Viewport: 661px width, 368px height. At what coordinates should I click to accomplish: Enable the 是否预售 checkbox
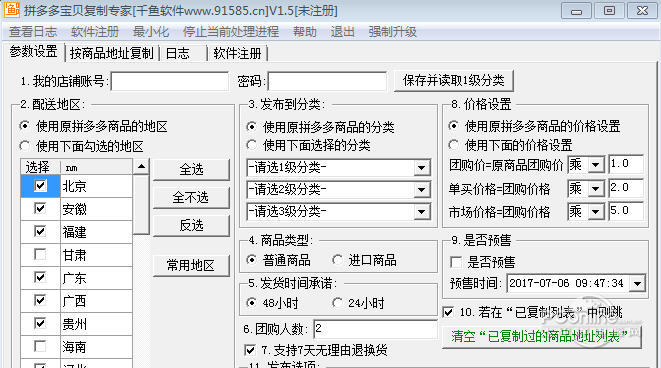[456, 262]
